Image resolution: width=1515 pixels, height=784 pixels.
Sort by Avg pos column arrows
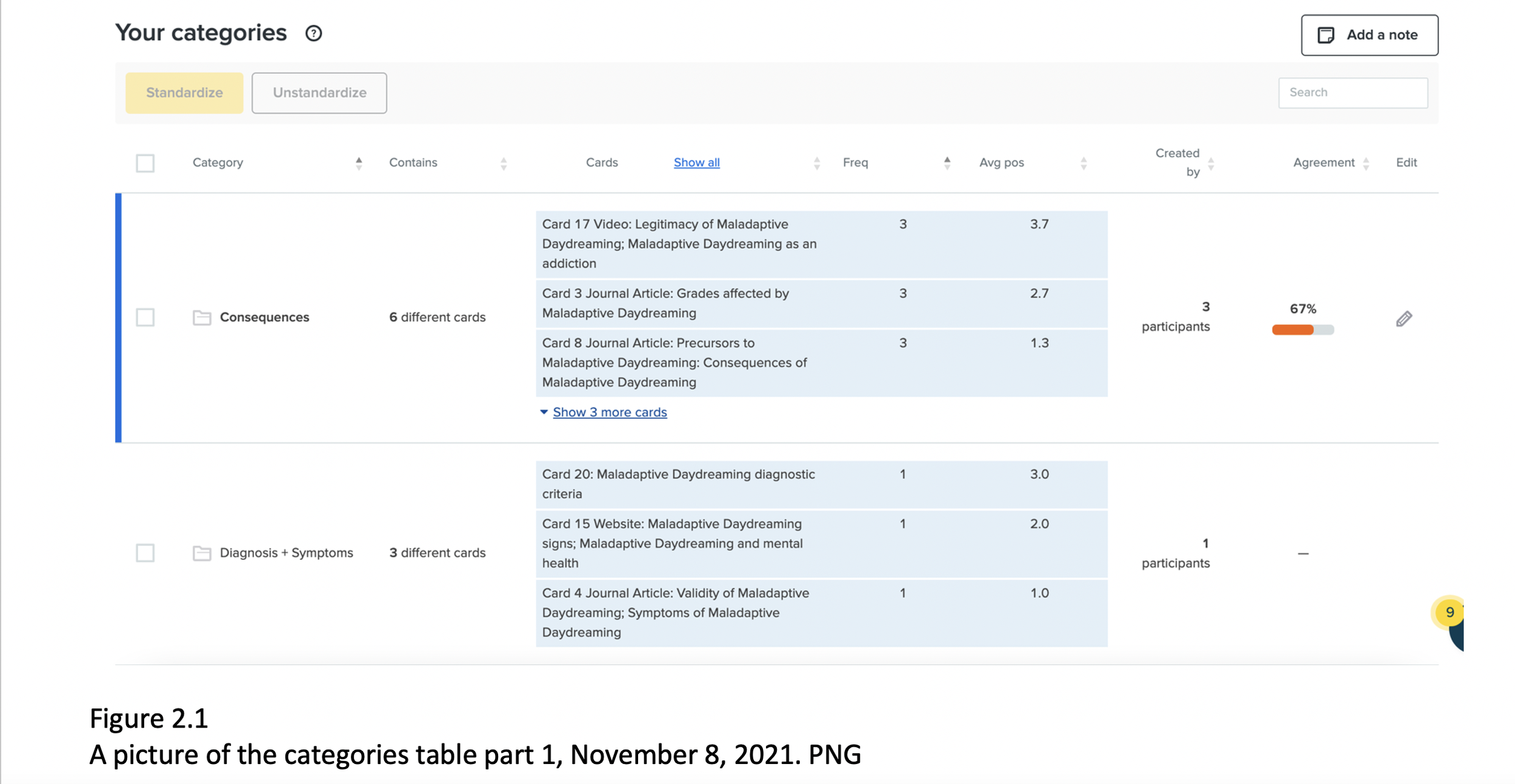1084,164
